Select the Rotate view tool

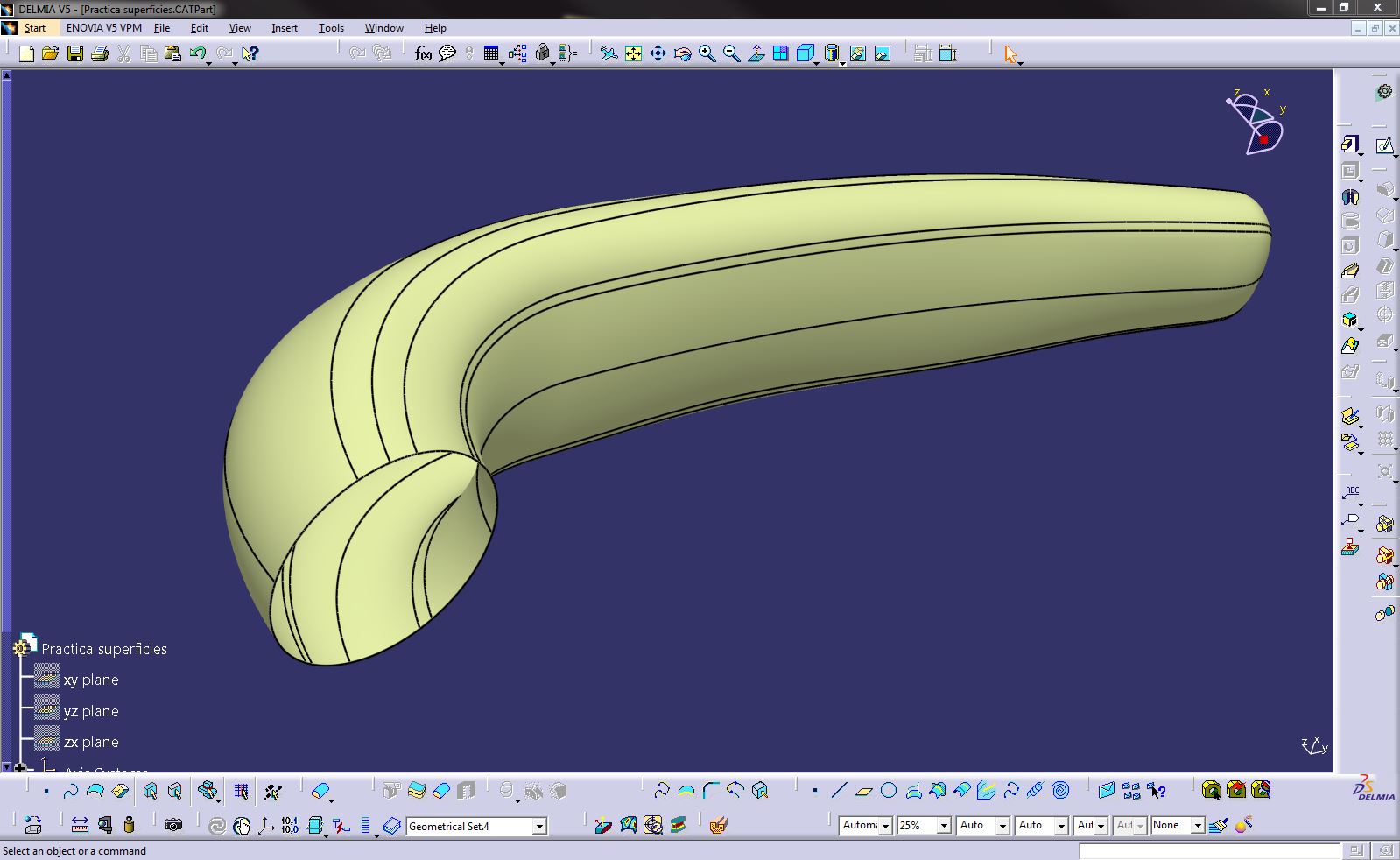click(682, 54)
